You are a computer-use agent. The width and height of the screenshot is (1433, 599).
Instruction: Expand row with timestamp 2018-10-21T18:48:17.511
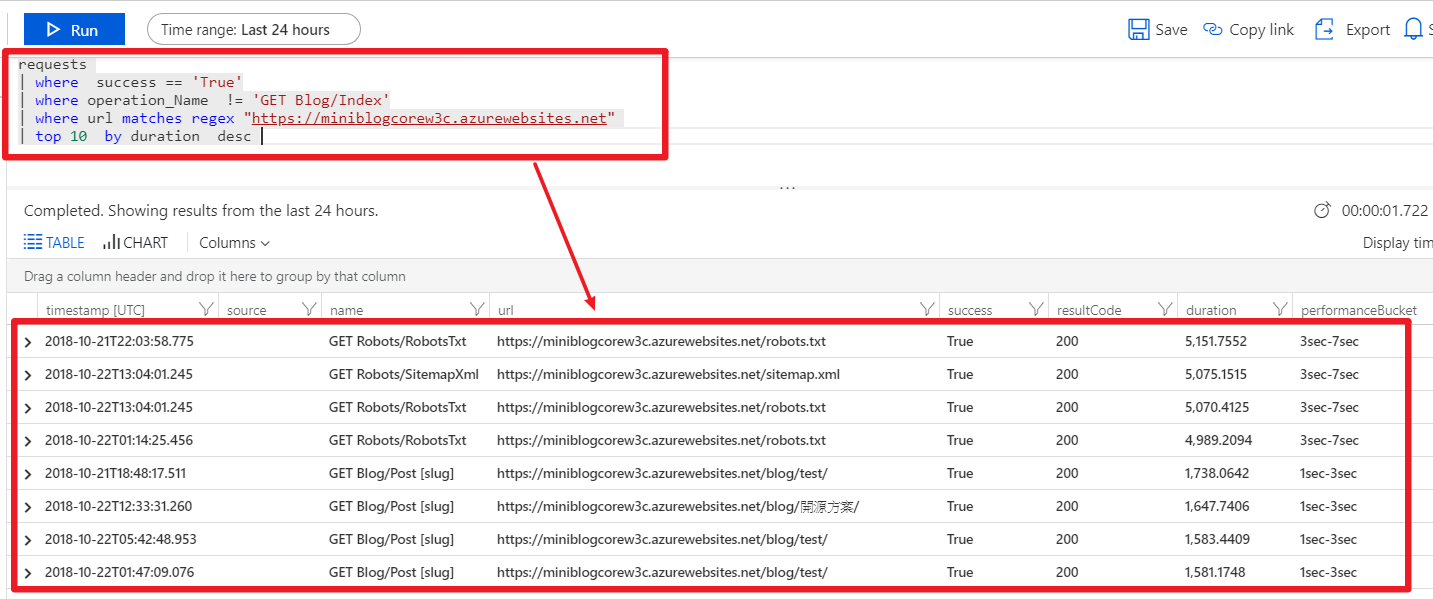[x=28, y=474]
